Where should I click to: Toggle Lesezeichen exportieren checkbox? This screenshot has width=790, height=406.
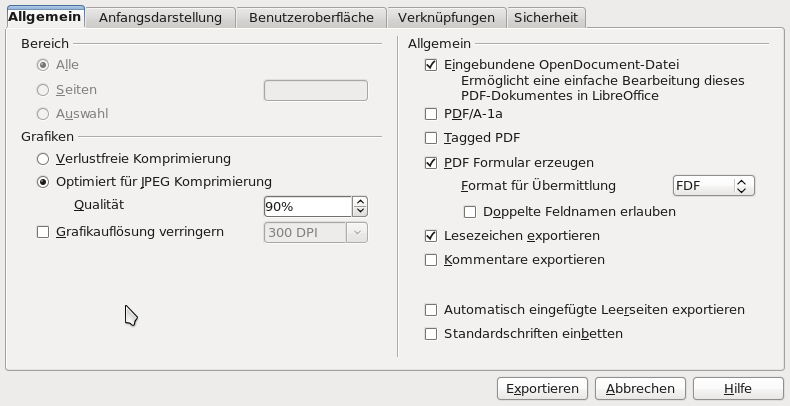431,236
